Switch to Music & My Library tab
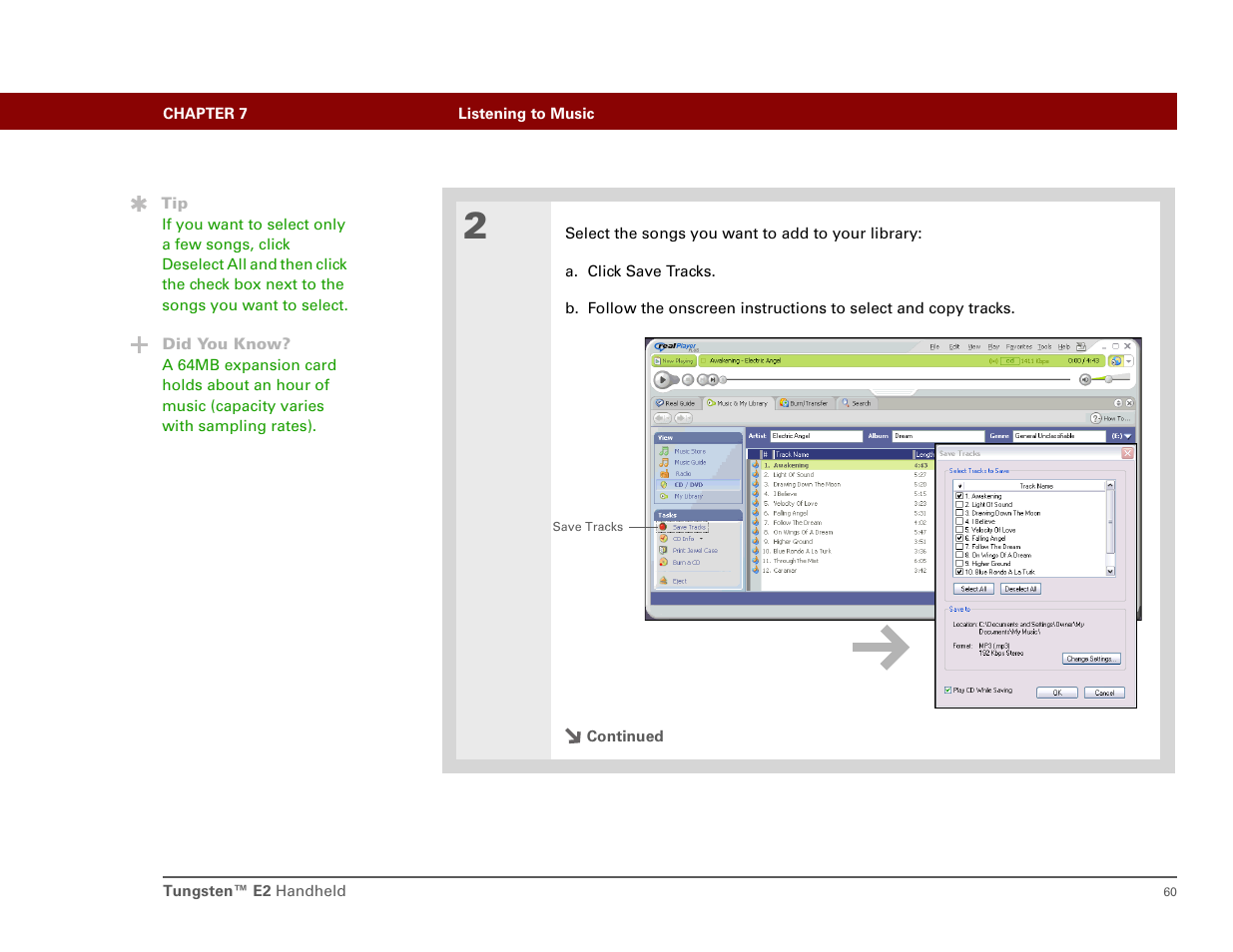Image resolution: width=1233 pixels, height=952 pixels. pyautogui.click(x=740, y=403)
